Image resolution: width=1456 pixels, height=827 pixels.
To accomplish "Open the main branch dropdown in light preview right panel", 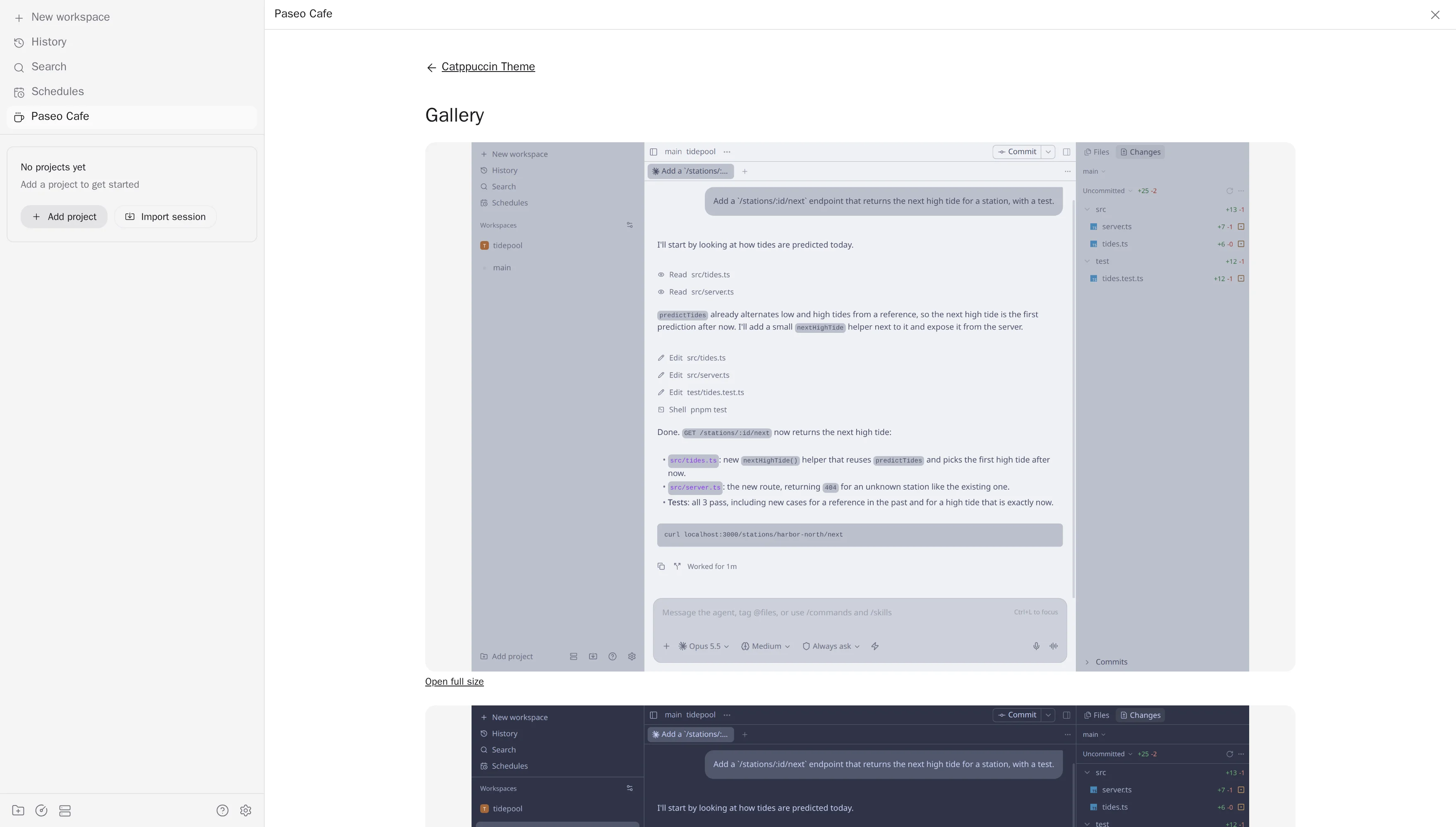I will (1094, 172).
